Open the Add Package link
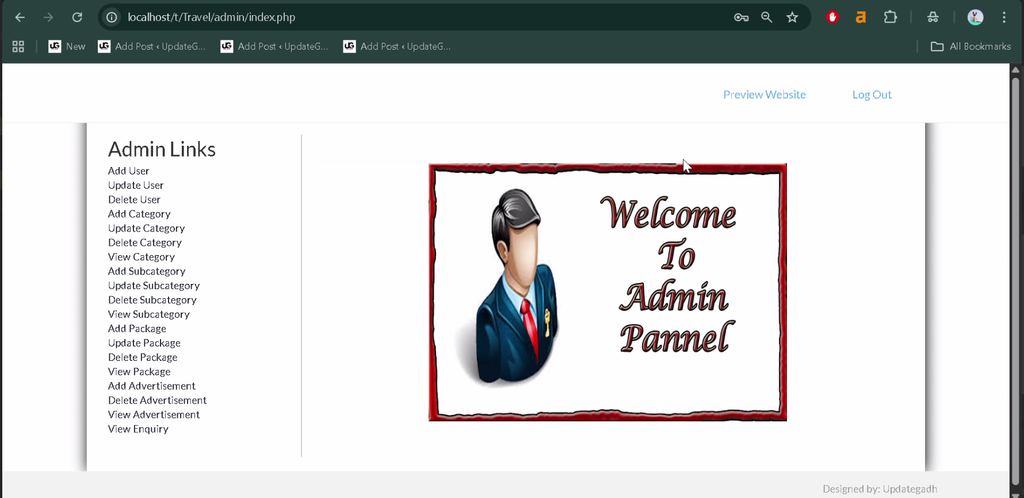 (137, 329)
